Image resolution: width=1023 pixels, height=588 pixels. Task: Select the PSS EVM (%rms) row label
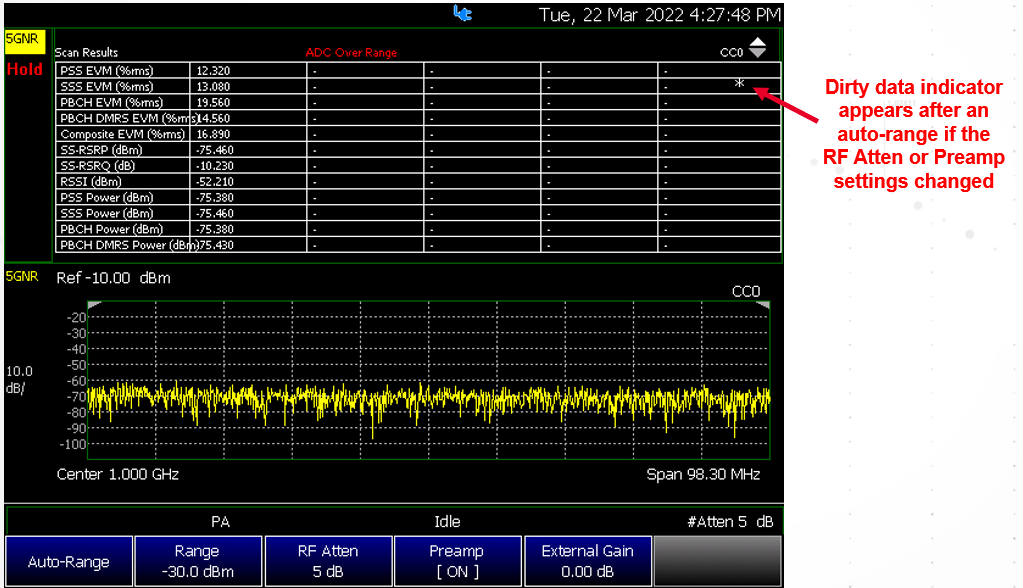[x=107, y=70]
